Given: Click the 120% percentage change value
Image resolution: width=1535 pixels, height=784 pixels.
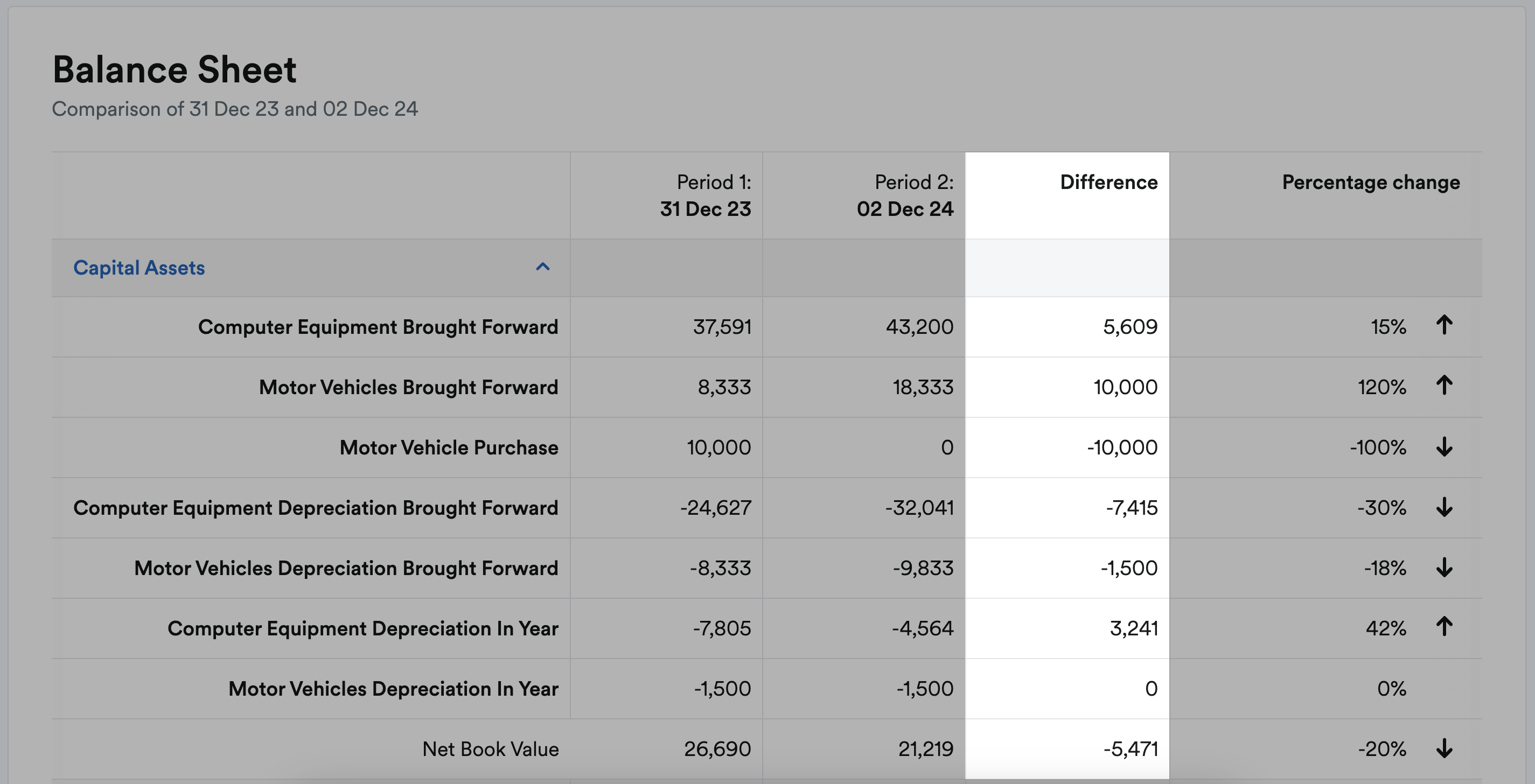Looking at the screenshot, I should coord(1382,387).
